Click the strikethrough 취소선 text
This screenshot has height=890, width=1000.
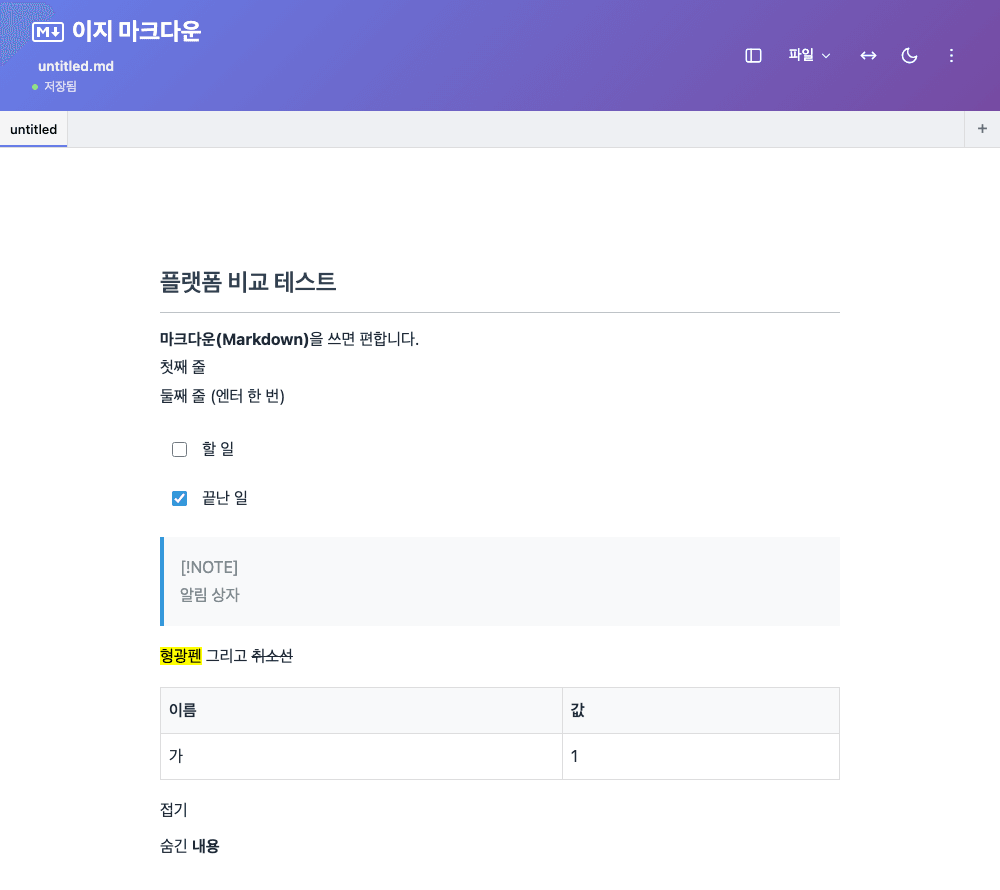(272, 655)
